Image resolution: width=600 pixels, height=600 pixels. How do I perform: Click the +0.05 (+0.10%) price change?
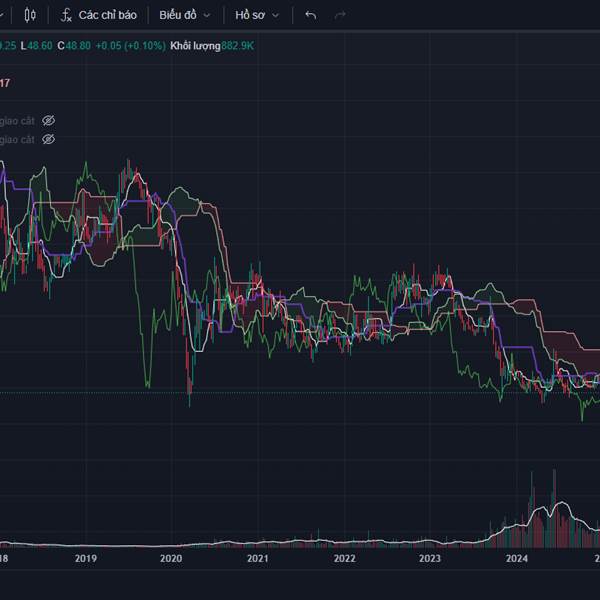[129, 46]
